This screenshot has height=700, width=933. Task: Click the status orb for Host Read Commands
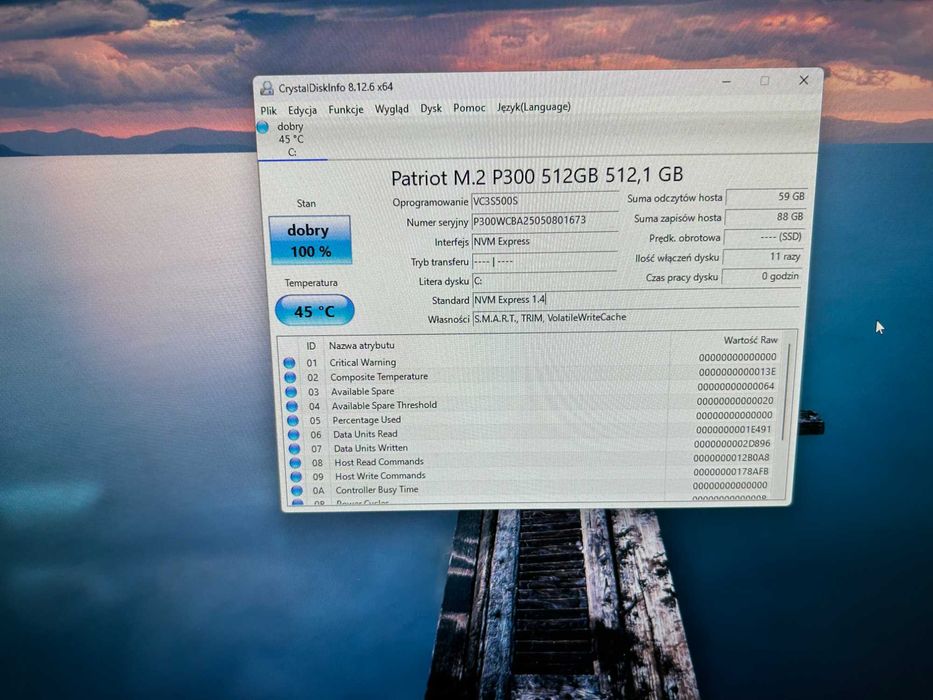pos(295,462)
